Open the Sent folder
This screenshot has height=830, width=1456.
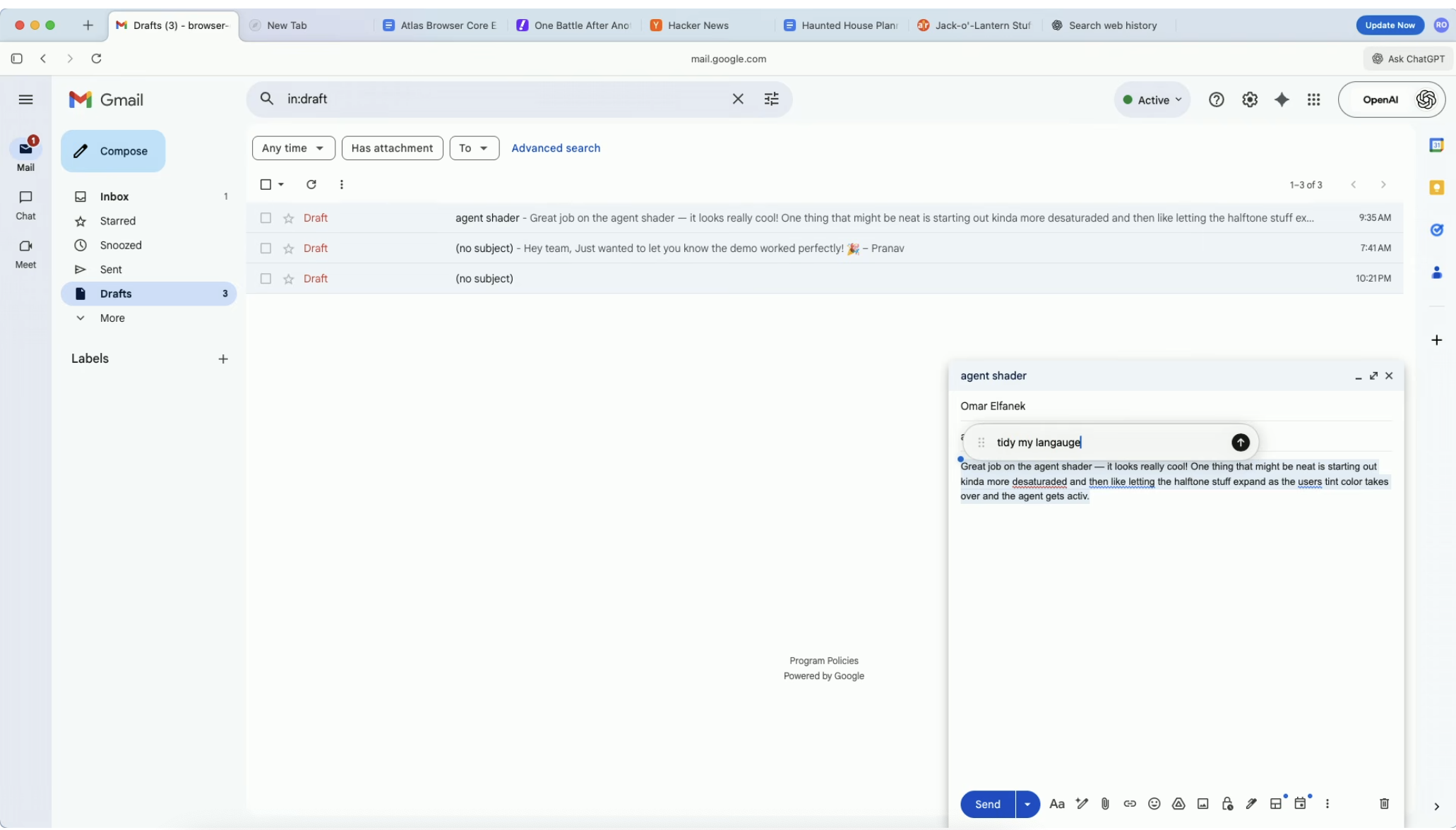tap(111, 270)
